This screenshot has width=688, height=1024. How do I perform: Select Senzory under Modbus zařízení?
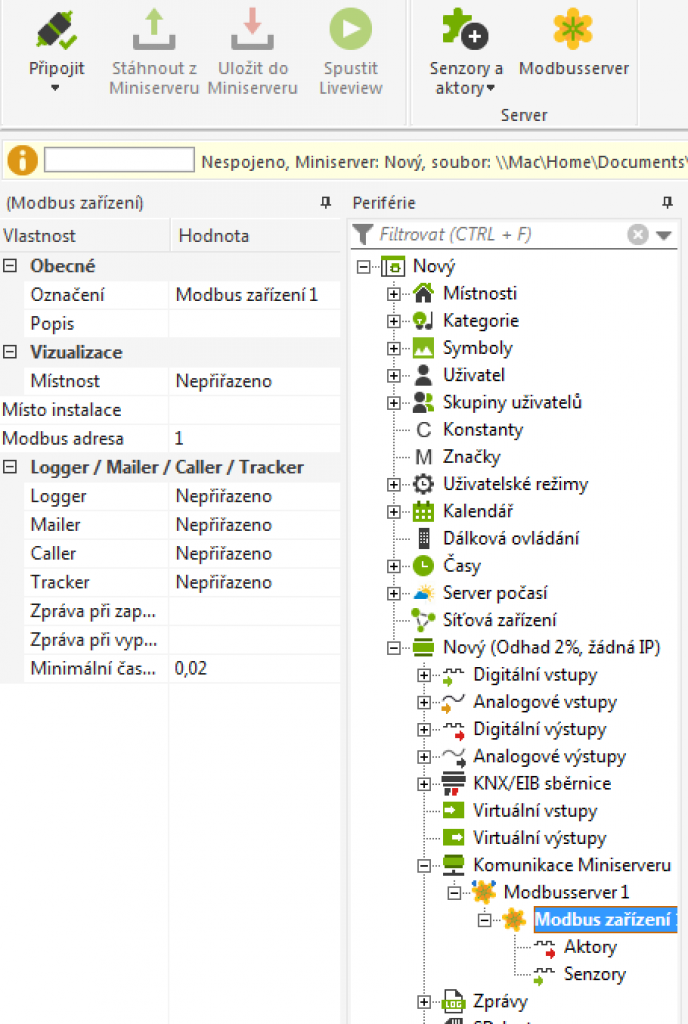click(595, 974)
